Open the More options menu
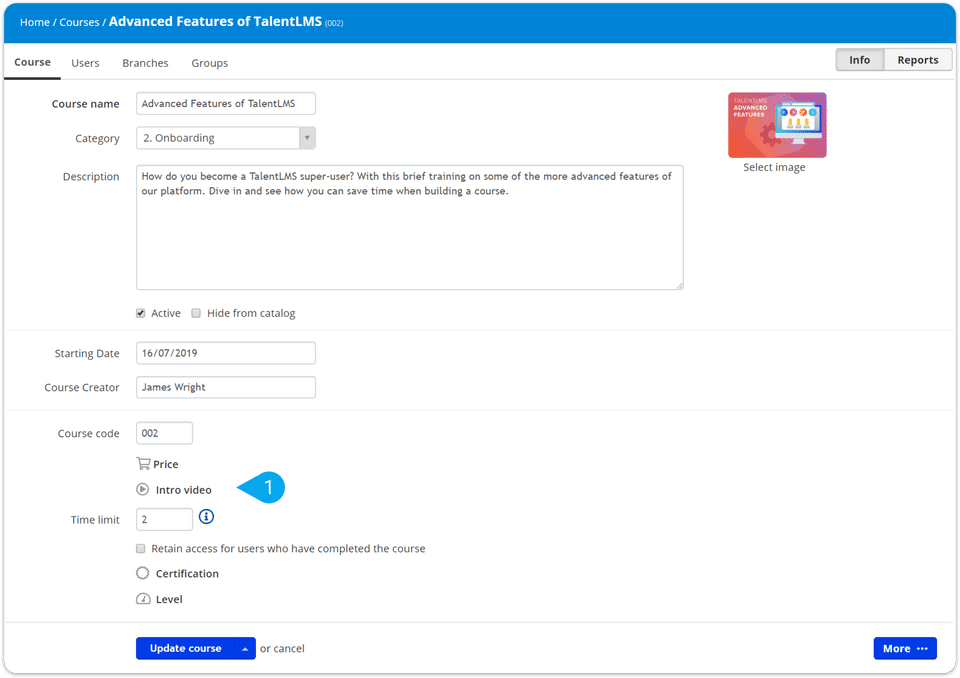 (x=905, y=649)
